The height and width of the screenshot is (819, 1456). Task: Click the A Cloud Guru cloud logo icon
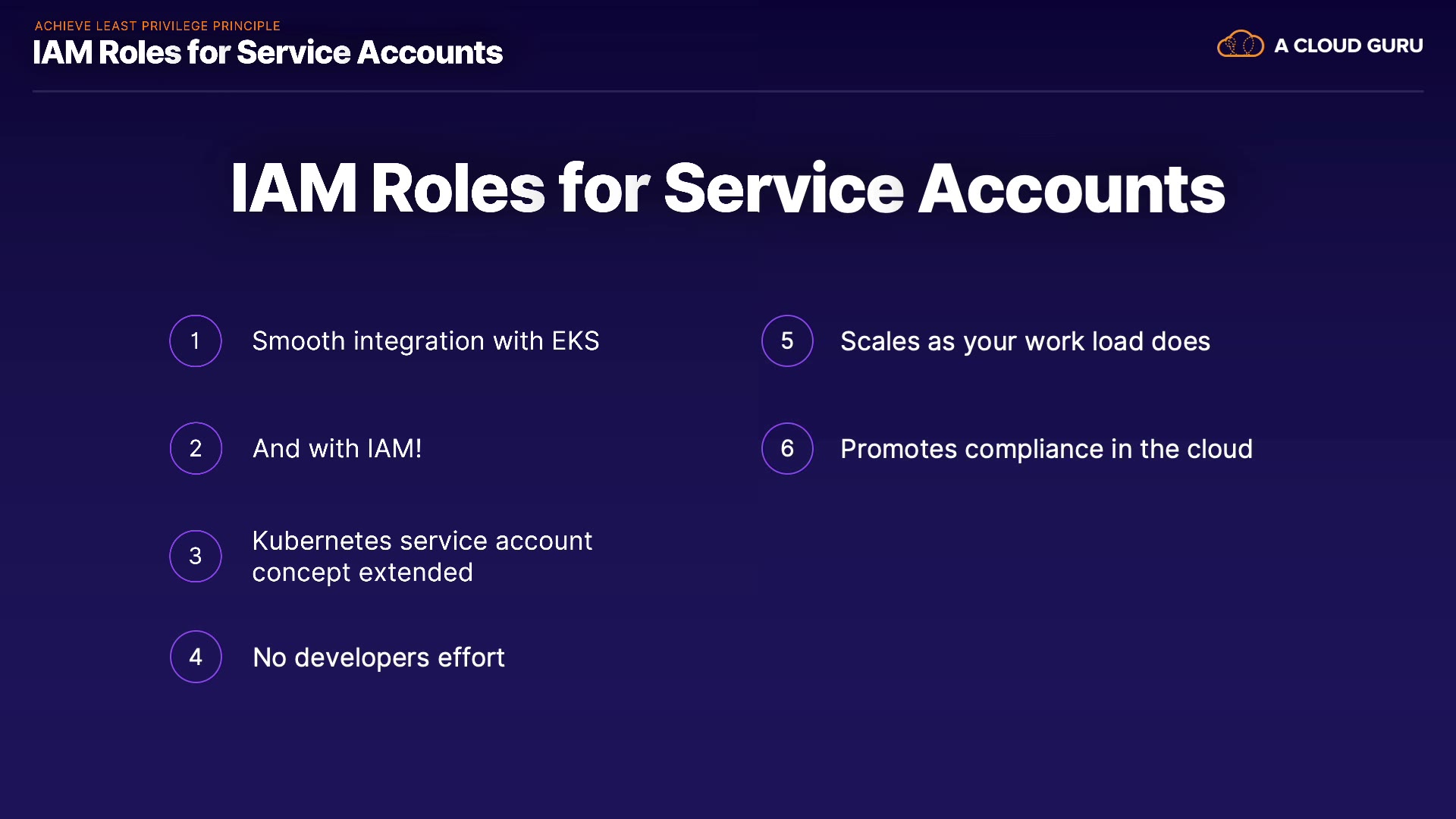1240,45
